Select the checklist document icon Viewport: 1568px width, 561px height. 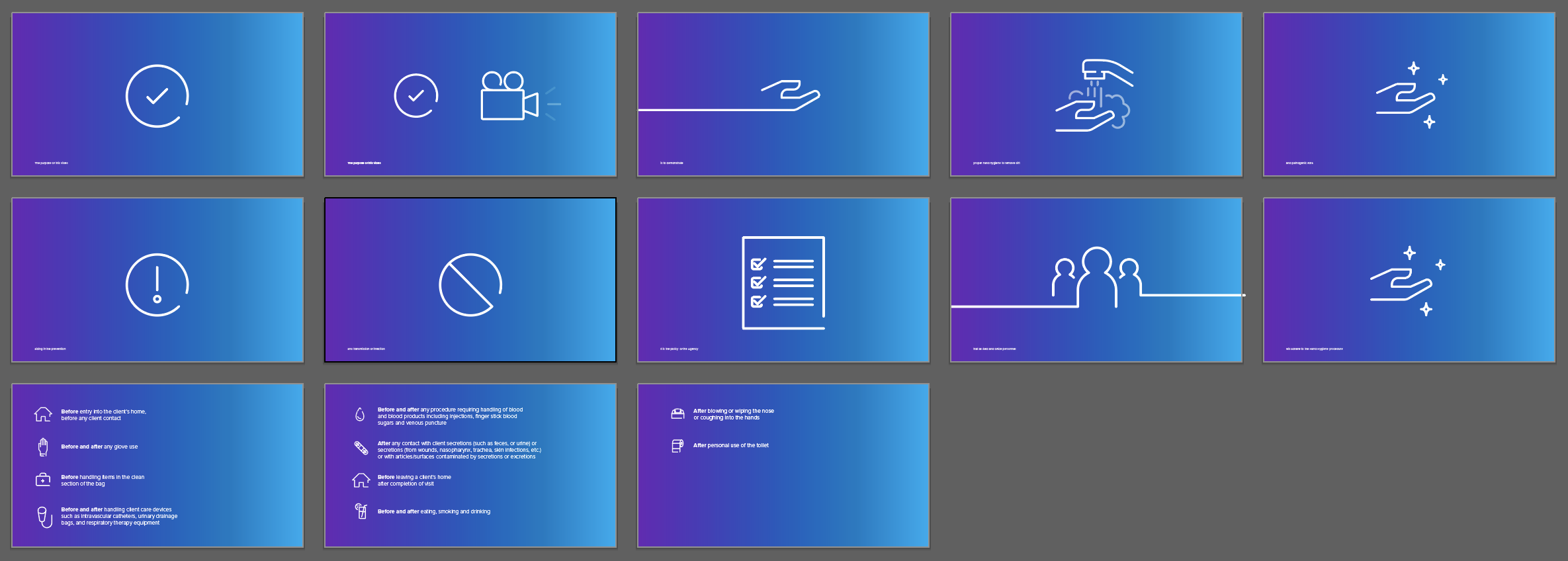click(x=783, y=282)
